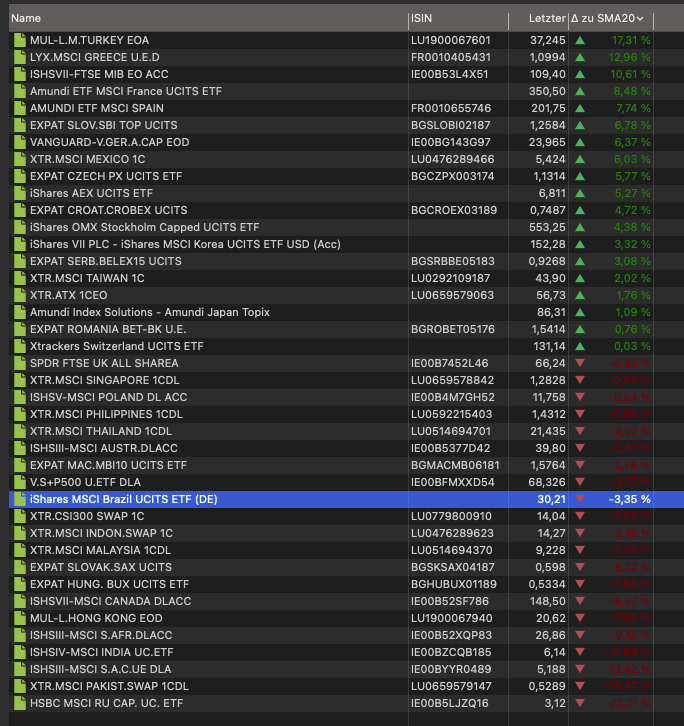This screenshot has height=726, width=684.
Task: Click ISIN FR0010405431 cell
Action: point(451,57)
